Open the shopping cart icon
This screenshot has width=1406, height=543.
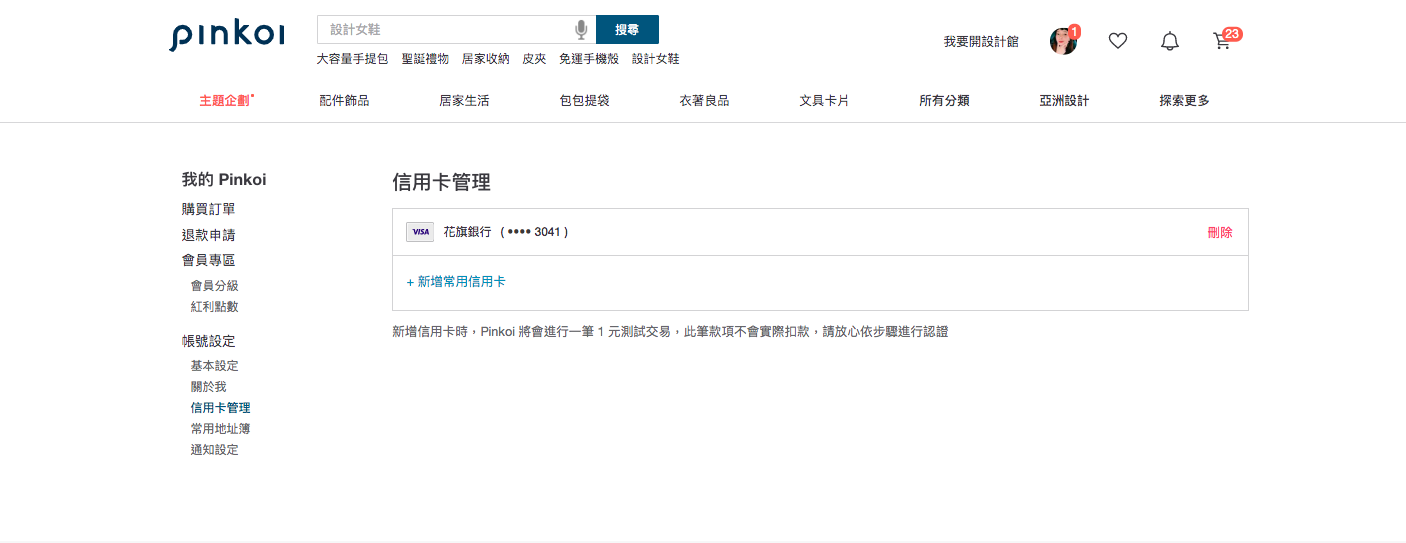[x=1222, y=41]
